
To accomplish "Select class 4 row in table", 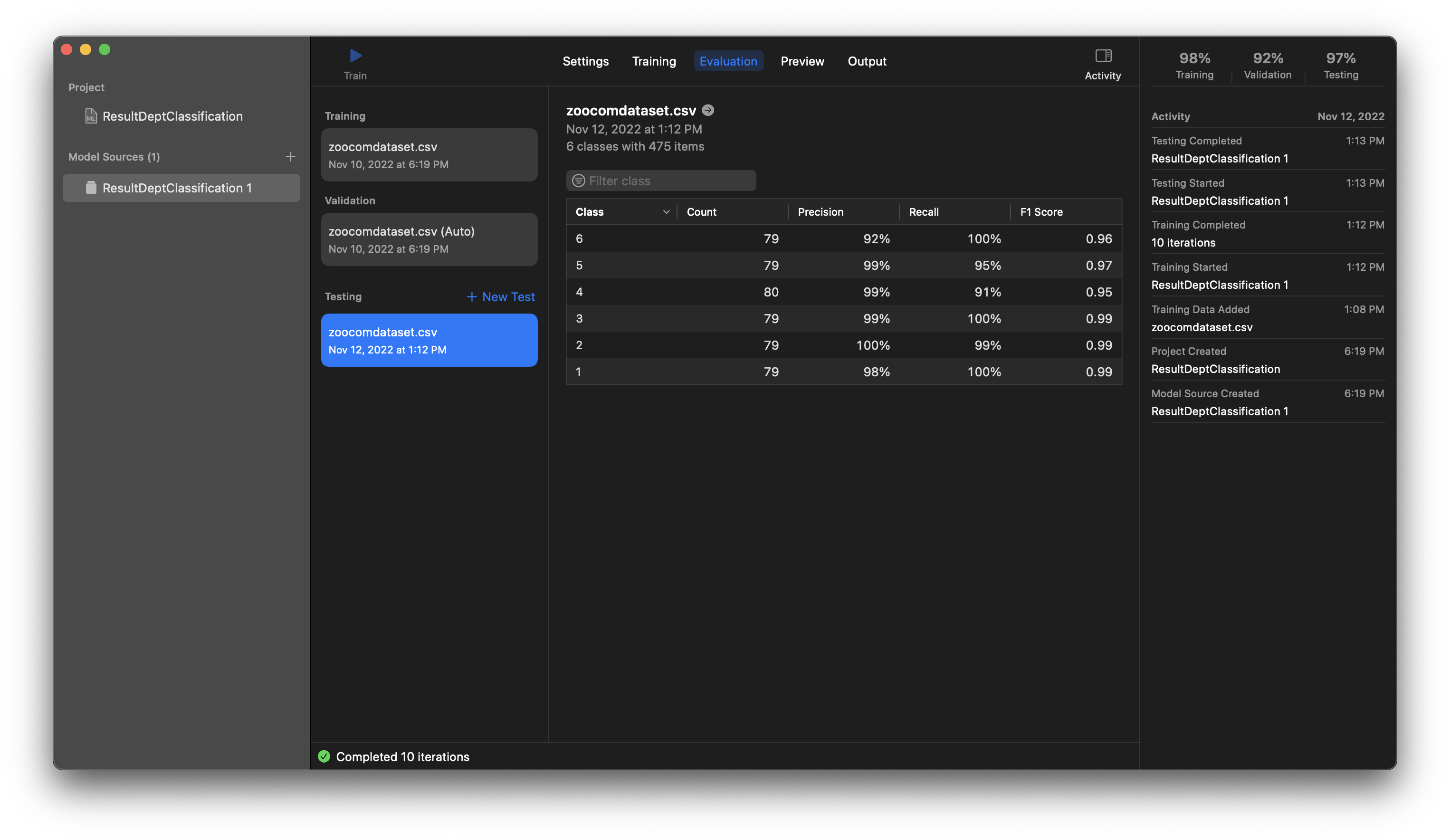I will point(843,292).
